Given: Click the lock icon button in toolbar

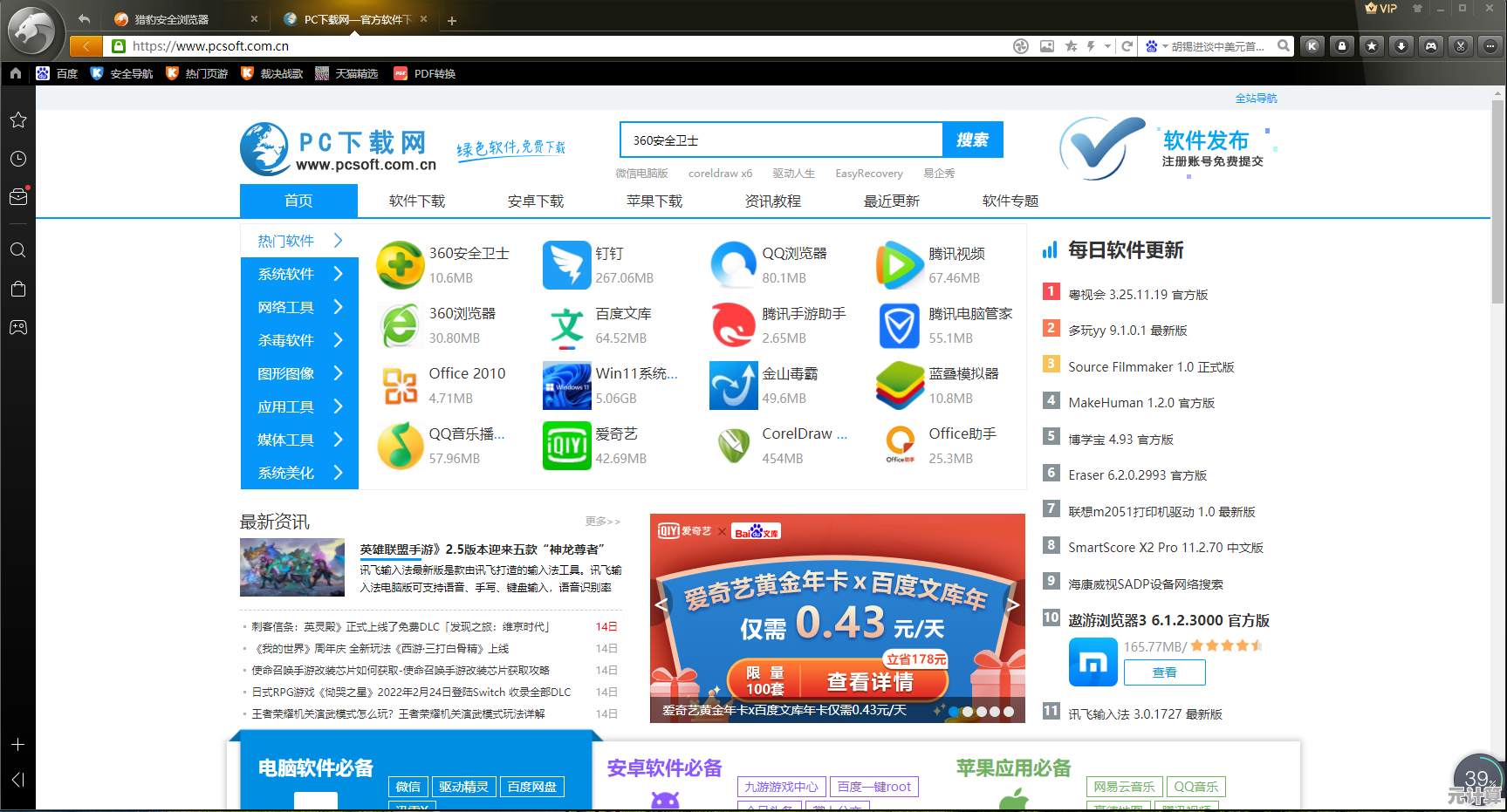Looking at the screenshot, I should point(1342,46).
